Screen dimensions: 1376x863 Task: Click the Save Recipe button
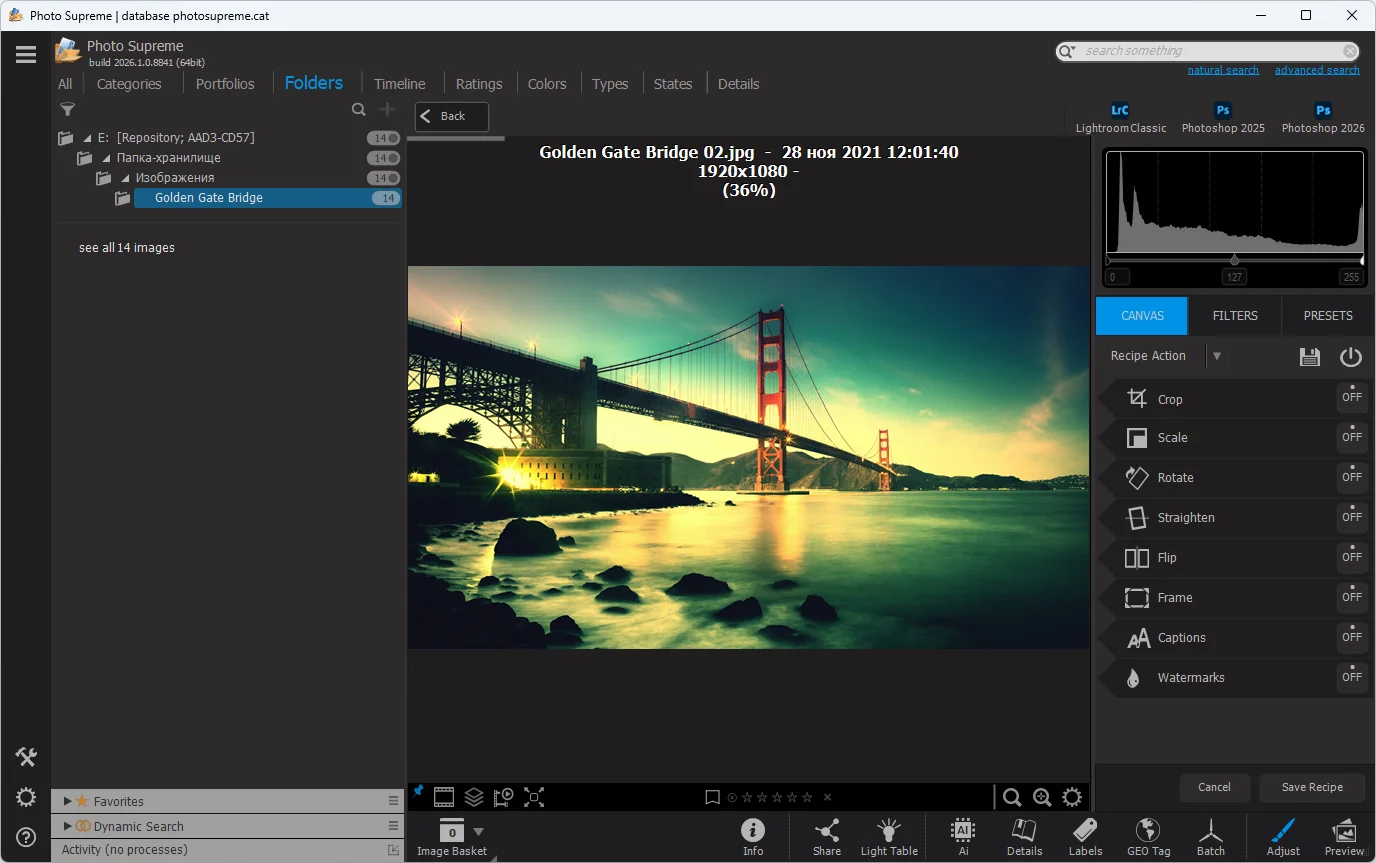point(1312,787)
